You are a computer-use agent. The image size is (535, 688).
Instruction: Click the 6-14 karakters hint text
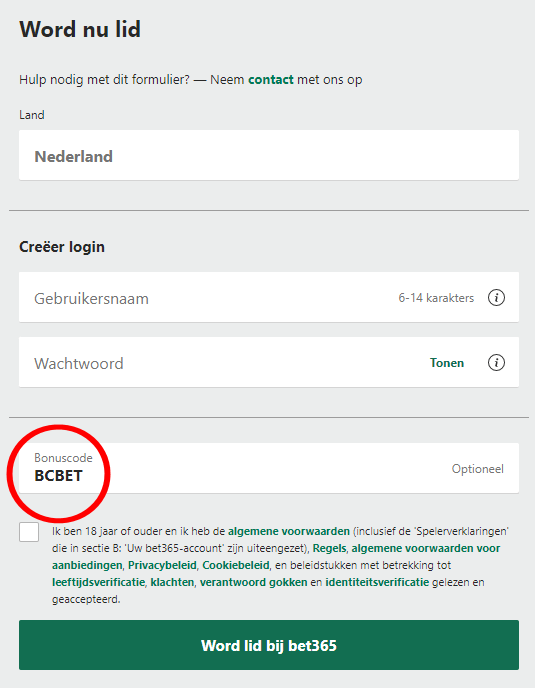coord(436,298)
